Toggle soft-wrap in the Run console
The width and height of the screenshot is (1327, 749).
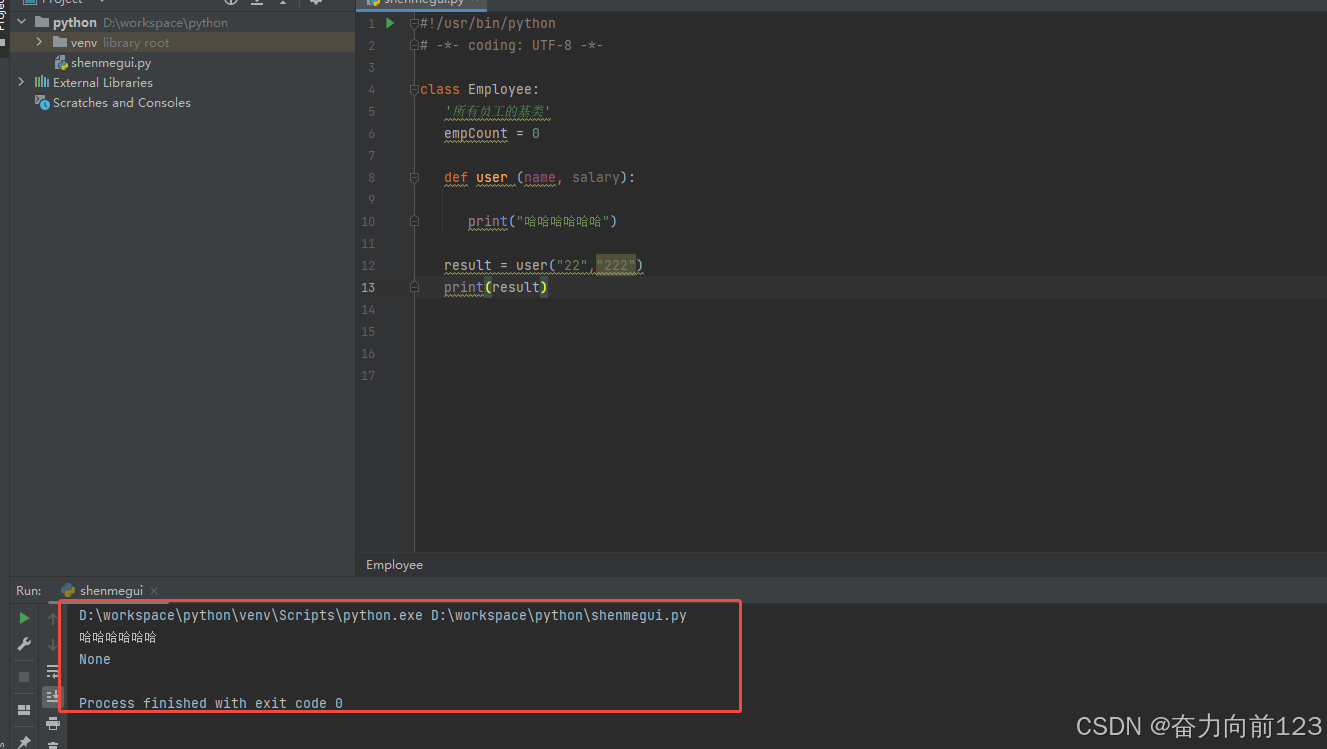[53, 672]
